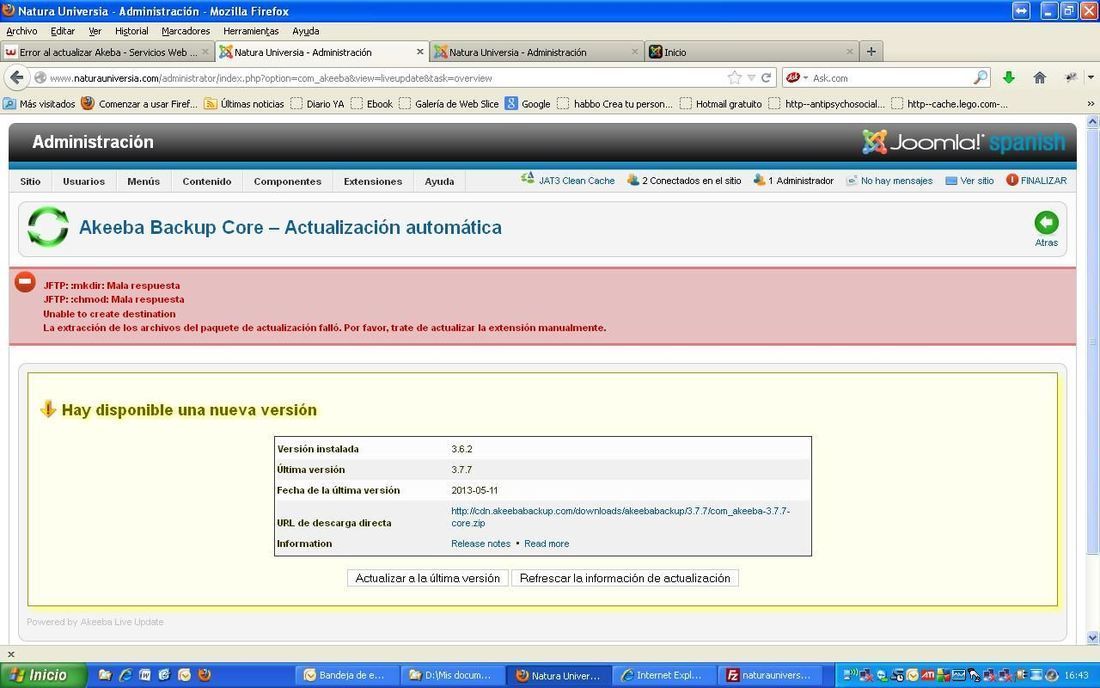This screenshot has height=688, width=1100.
Task: Launch Firefox from the quick launch bar
Action: 204,675
